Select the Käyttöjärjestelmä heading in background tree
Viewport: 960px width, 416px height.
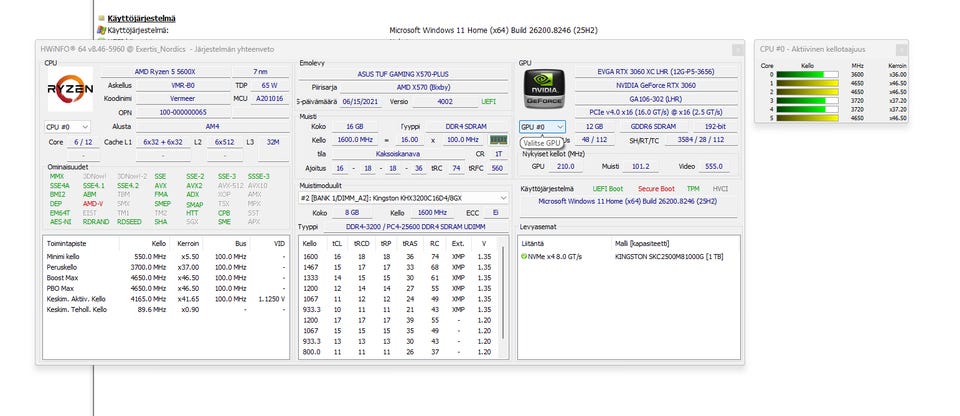141,18
